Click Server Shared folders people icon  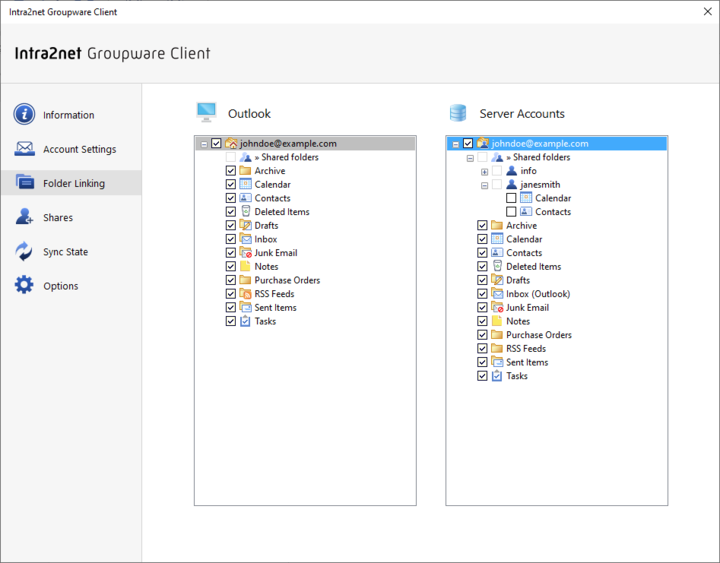click(497, 157)
